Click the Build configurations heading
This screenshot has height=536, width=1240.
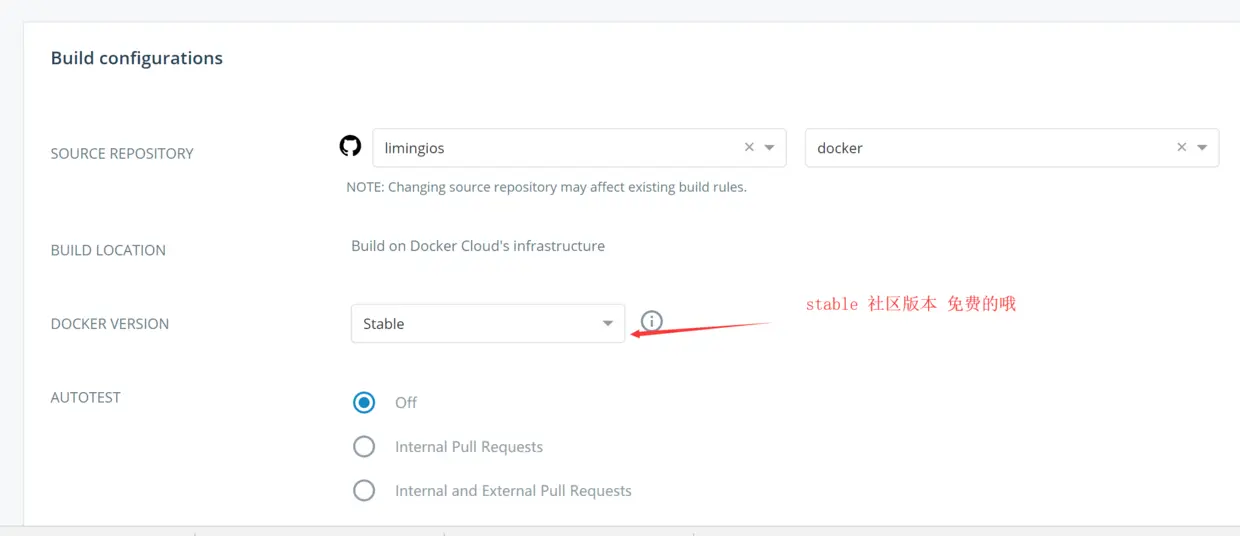point(137,58)
